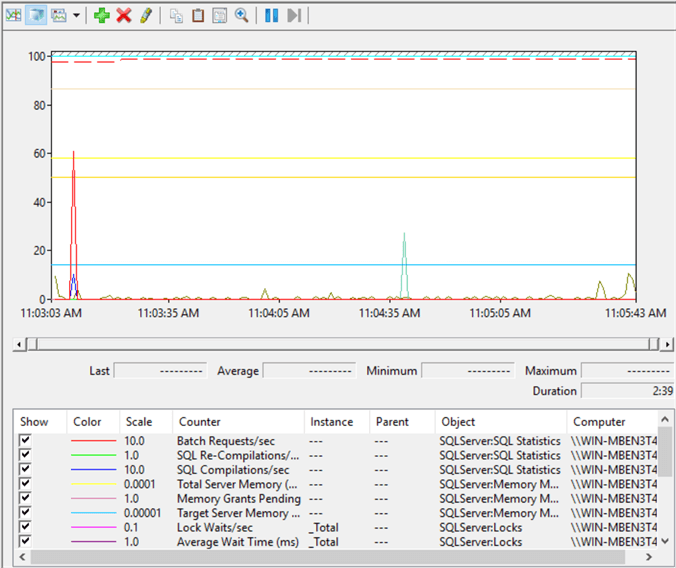Click the 0.00001 scale value
676x568 pixels.
[142, 513]
